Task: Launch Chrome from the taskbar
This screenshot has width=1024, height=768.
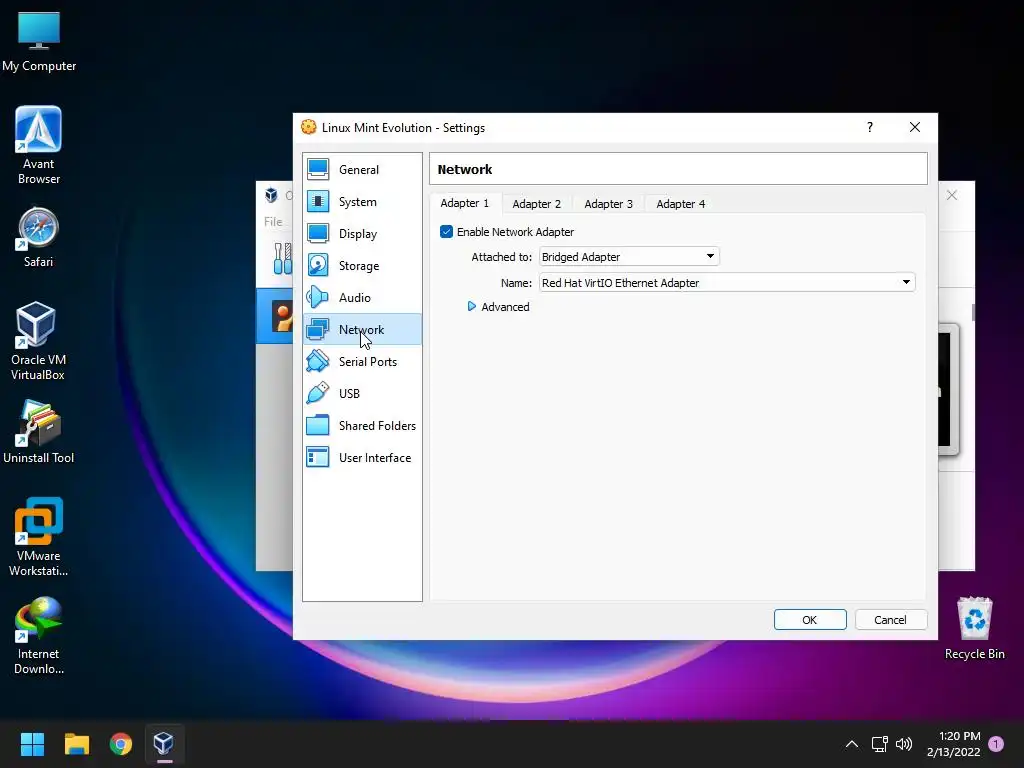Action: point(121,743)
